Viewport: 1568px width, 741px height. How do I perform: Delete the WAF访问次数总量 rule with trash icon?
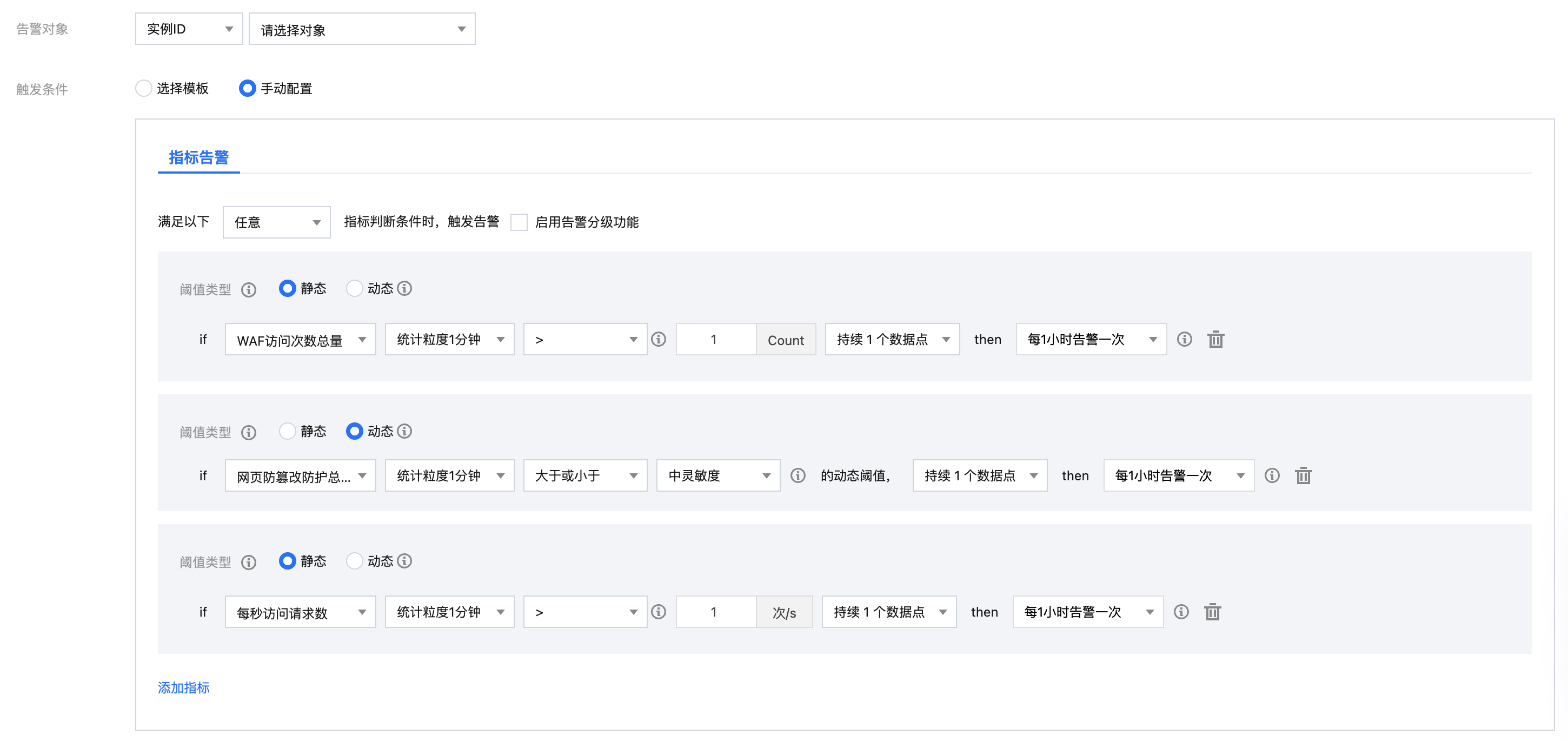(1215, 339)
